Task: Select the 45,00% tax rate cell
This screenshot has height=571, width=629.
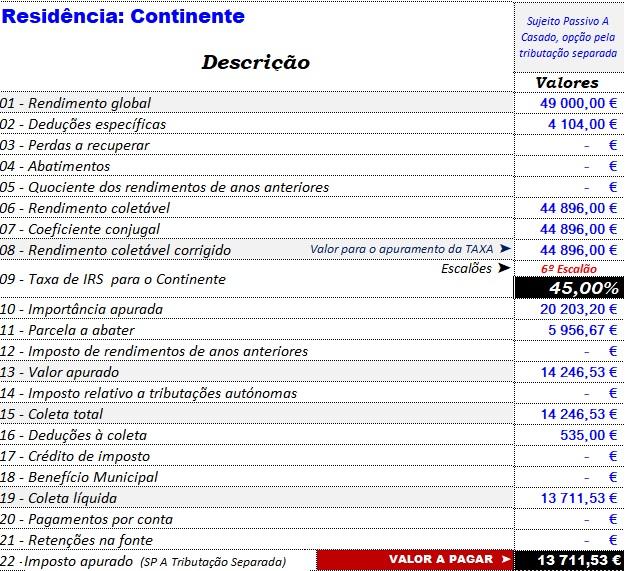Action: point(568,288)
